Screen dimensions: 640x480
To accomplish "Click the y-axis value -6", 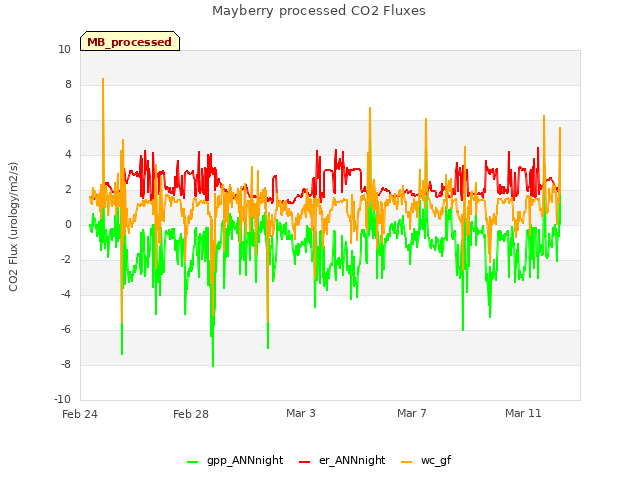I will (66, 329).
